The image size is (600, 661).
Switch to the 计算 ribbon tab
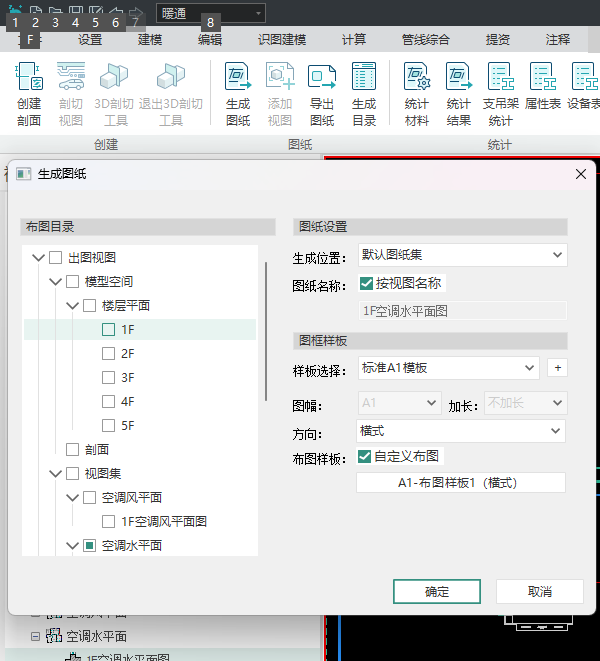(x=354, y=40)
